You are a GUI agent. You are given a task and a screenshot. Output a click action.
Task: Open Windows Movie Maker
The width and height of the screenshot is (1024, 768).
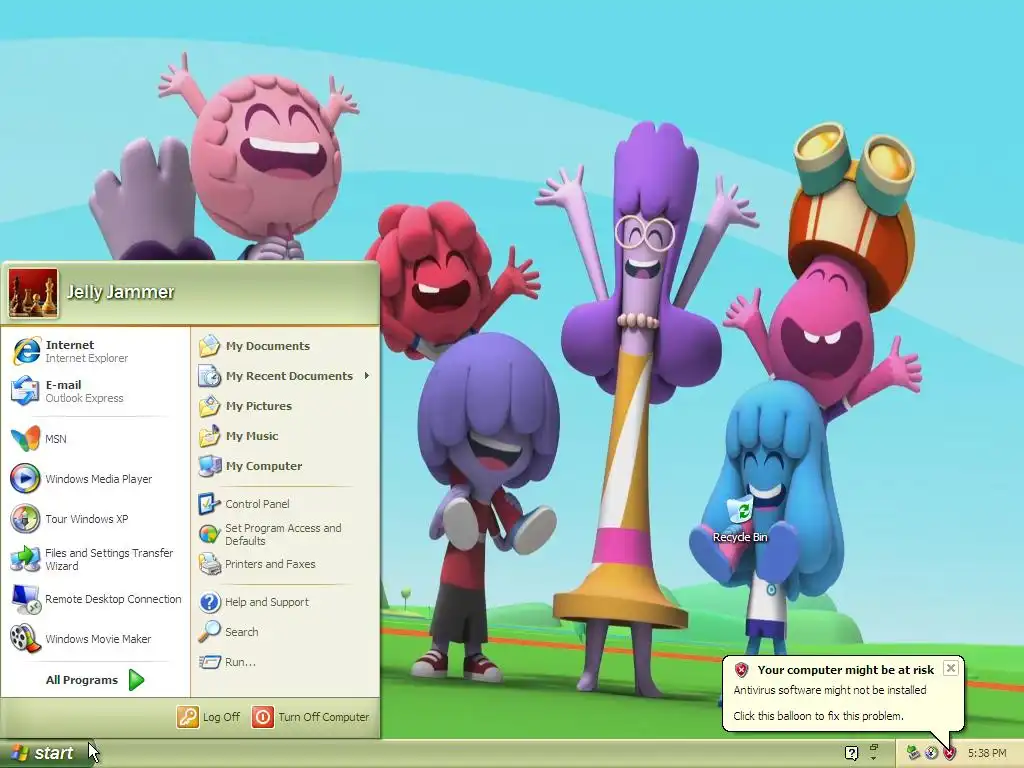tap(95, 639)
